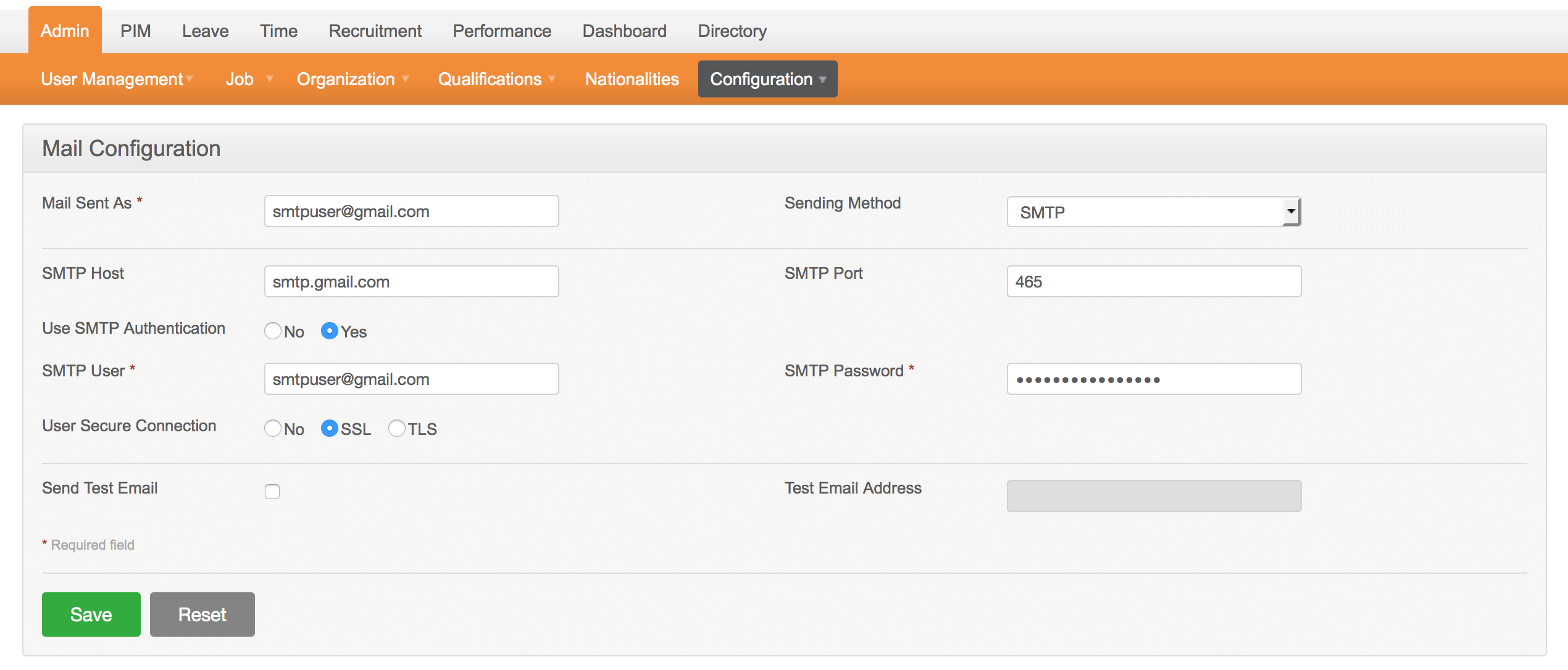This screenshot has width=1568, height=670.
Task: Go to the Nationalities page
Action: click(632, 80)
